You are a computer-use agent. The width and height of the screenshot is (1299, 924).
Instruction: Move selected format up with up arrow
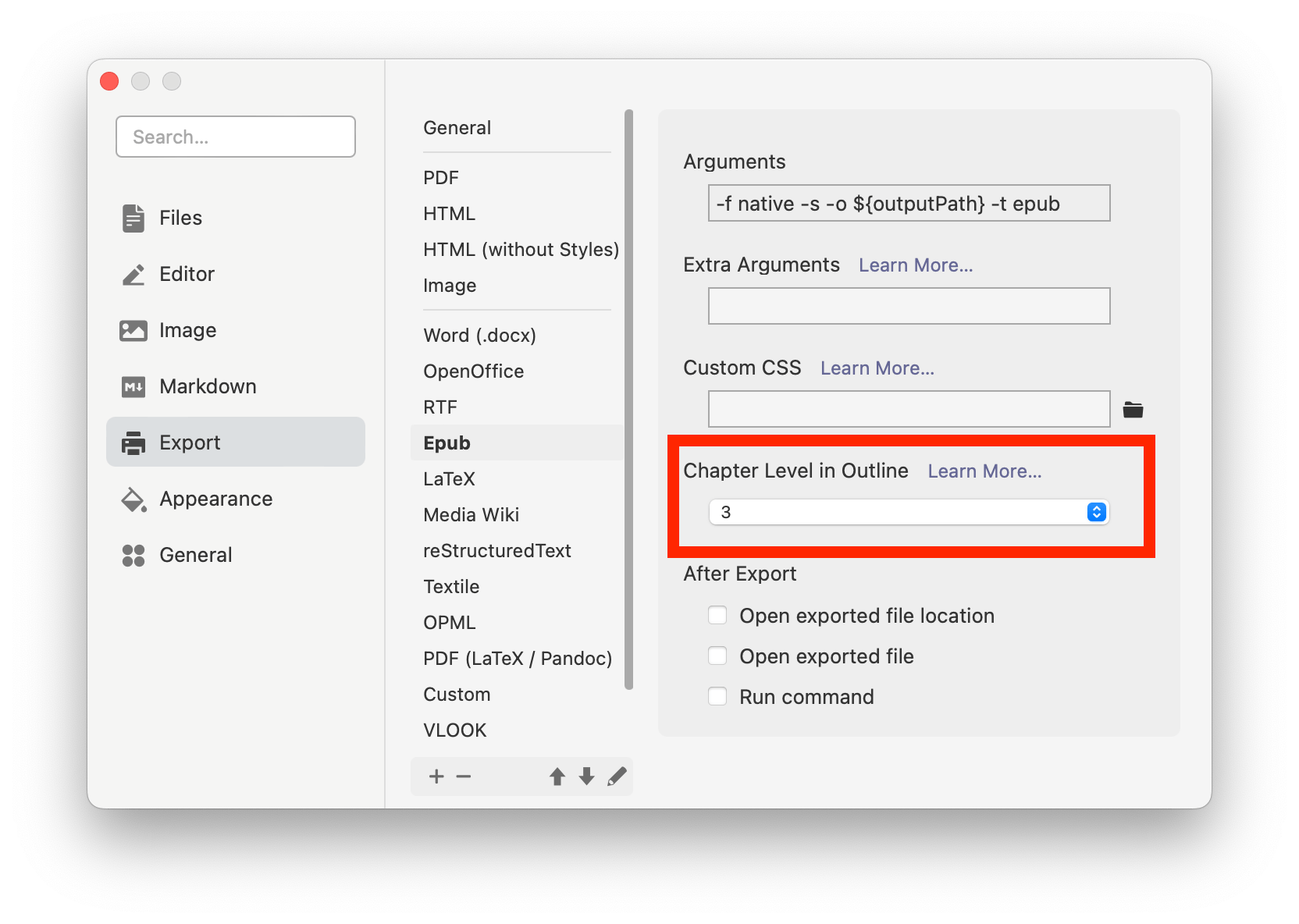[x=557, y=777]
